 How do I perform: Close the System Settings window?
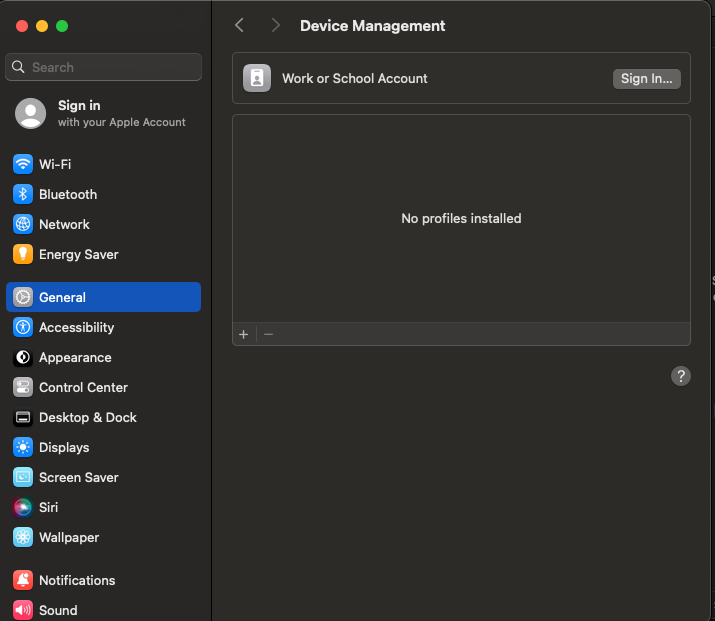(x=22, y=26)
